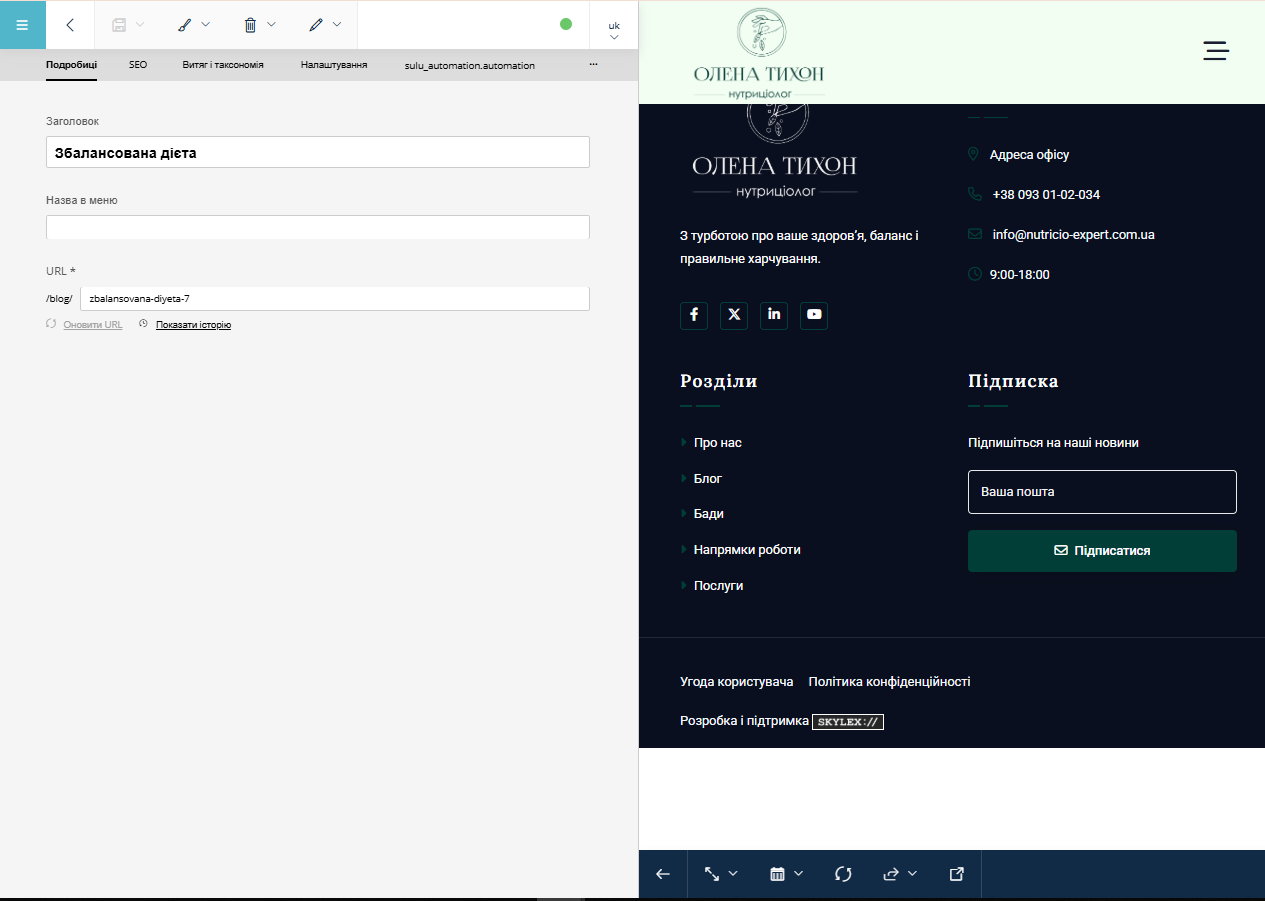
Task: Click the LinkedIn icon in the footer
Action: (774, 315)
